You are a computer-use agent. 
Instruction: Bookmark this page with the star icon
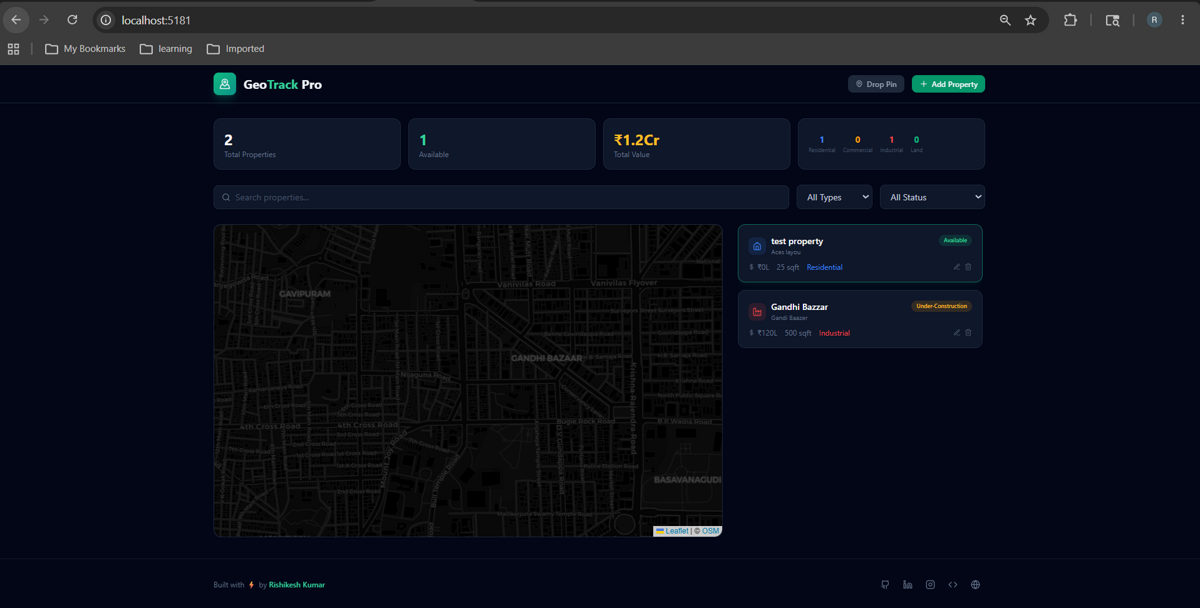(x=1030, y=20)
